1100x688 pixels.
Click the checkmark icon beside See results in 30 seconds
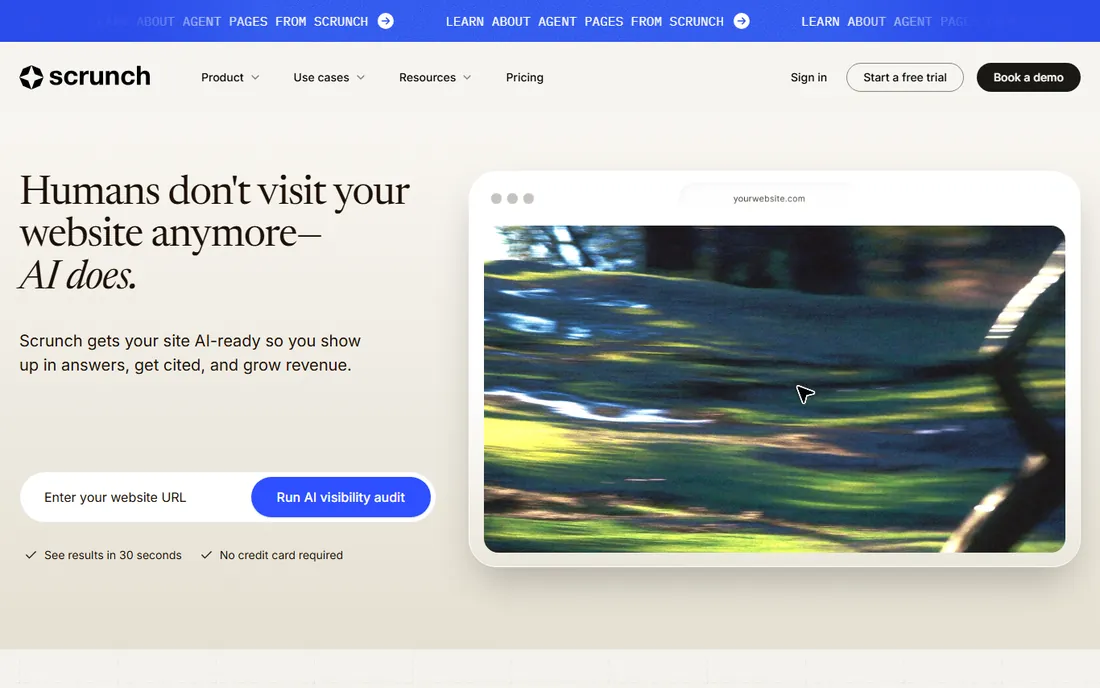(x=31, y=555)
